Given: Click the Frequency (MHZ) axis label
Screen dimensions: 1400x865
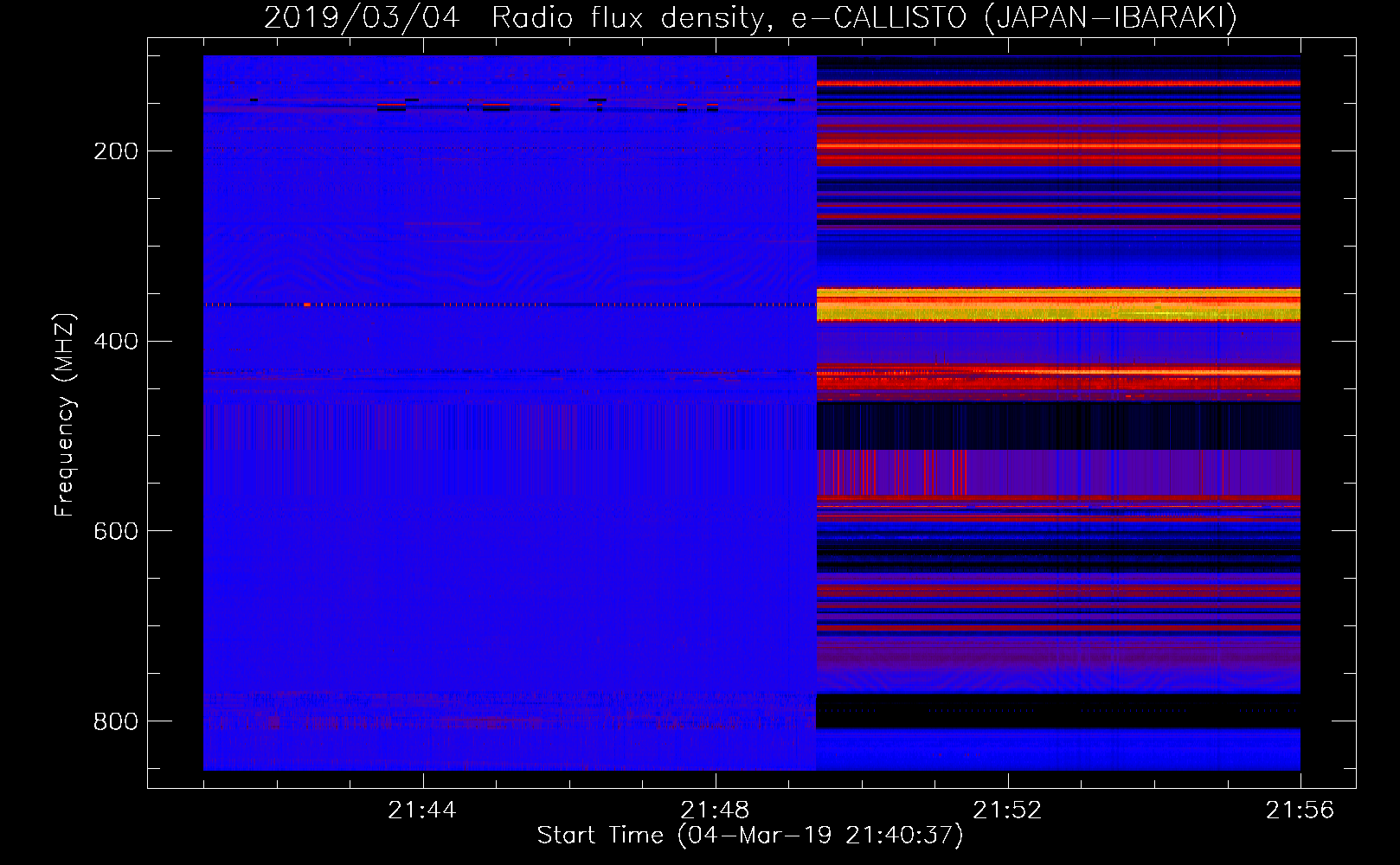Looking at the screenshot, I should tap(65, 415).
